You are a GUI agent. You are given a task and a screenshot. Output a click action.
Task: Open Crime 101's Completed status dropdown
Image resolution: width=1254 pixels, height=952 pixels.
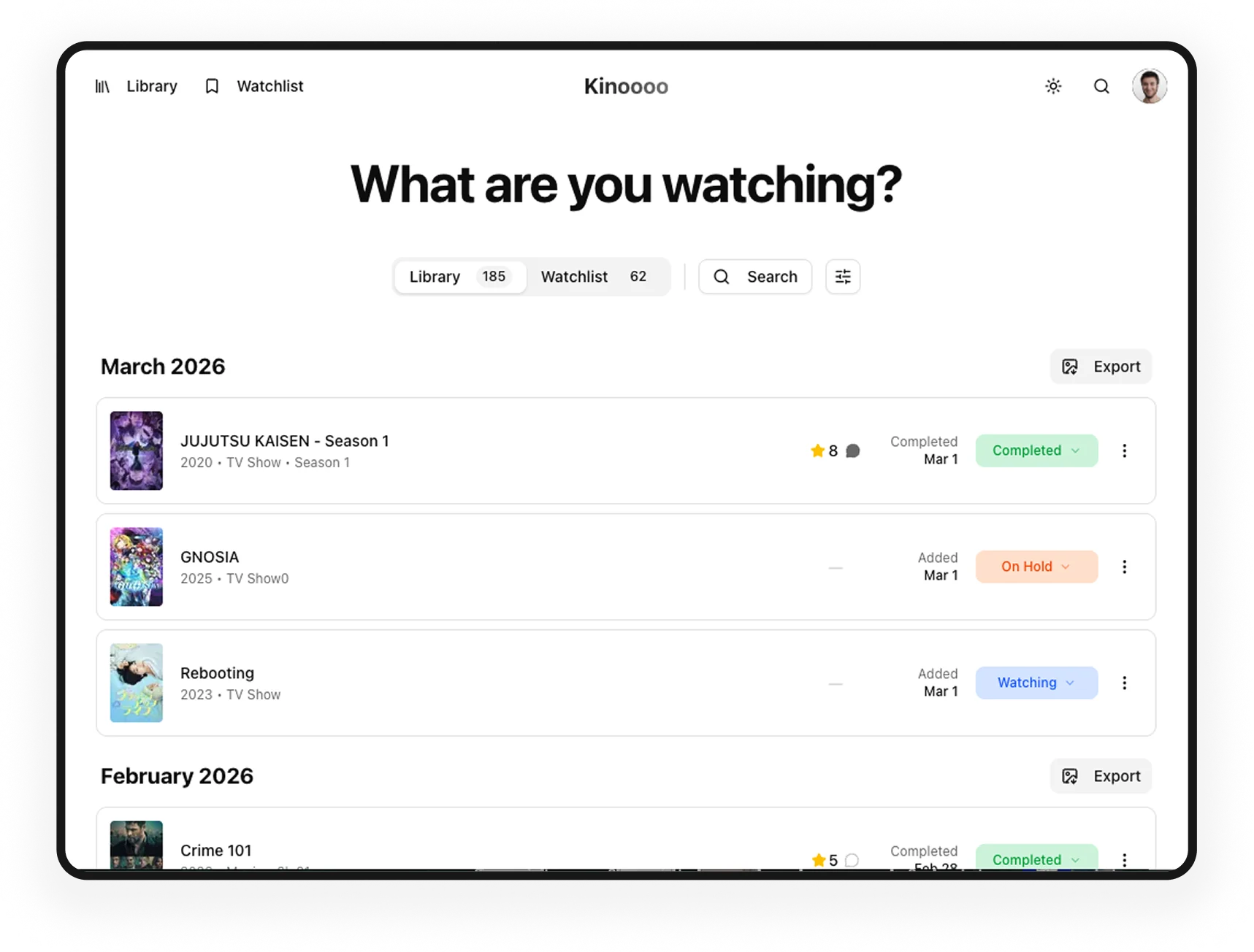[x=1036, y=857]
